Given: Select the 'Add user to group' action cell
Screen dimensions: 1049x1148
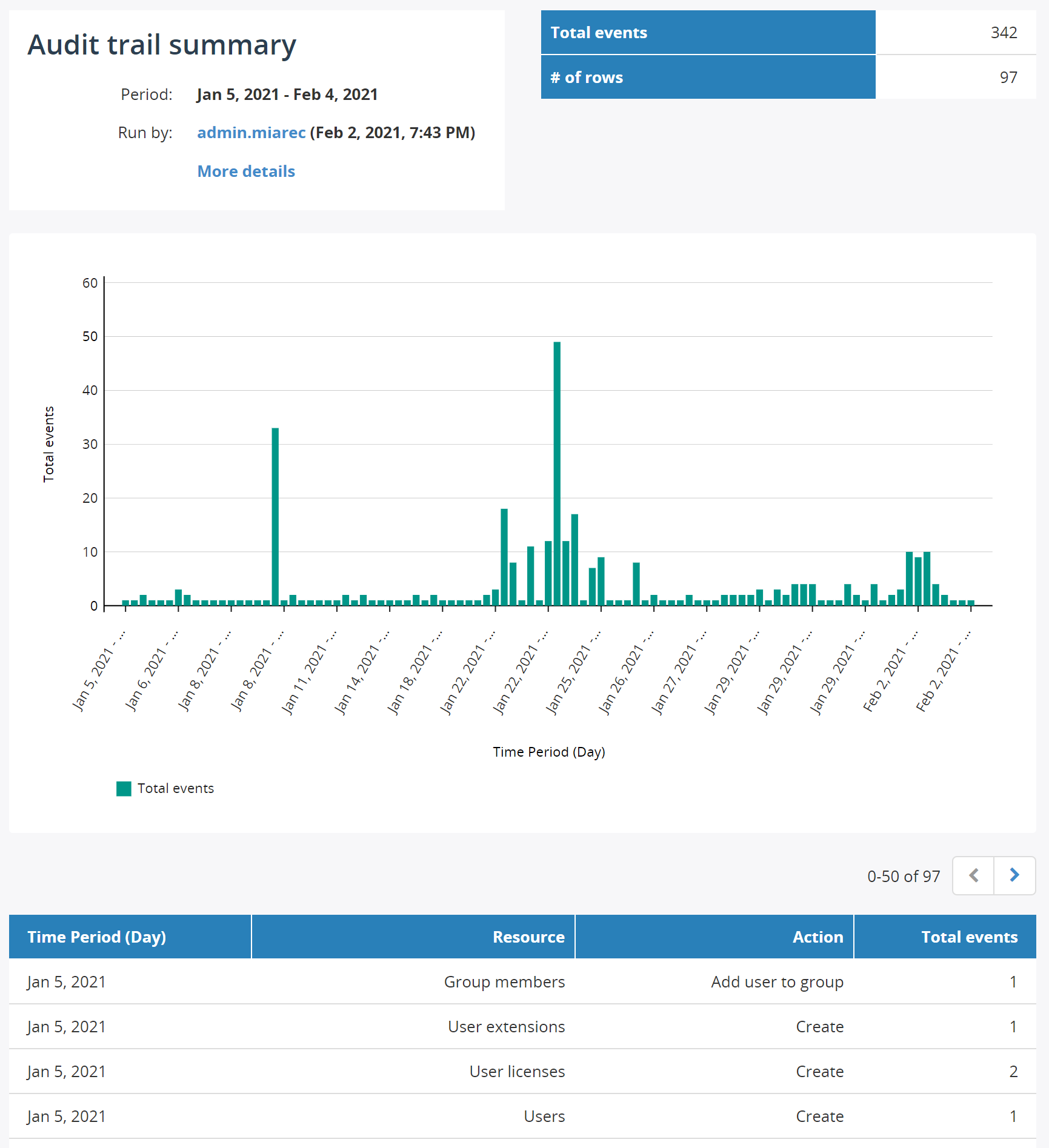Looking at the screenshot, I should point(777,981).
